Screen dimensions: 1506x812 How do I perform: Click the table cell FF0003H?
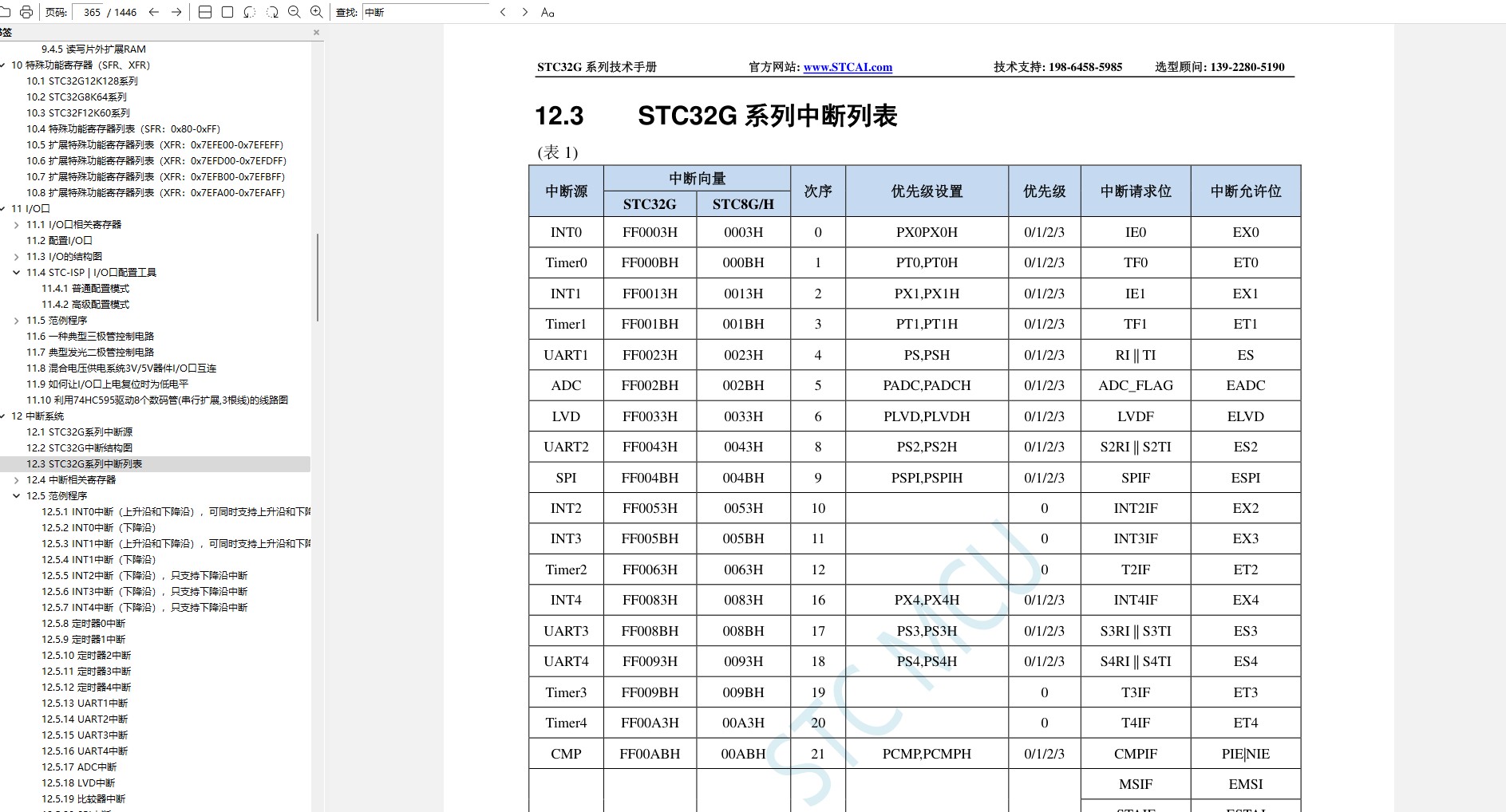[650, 232]
